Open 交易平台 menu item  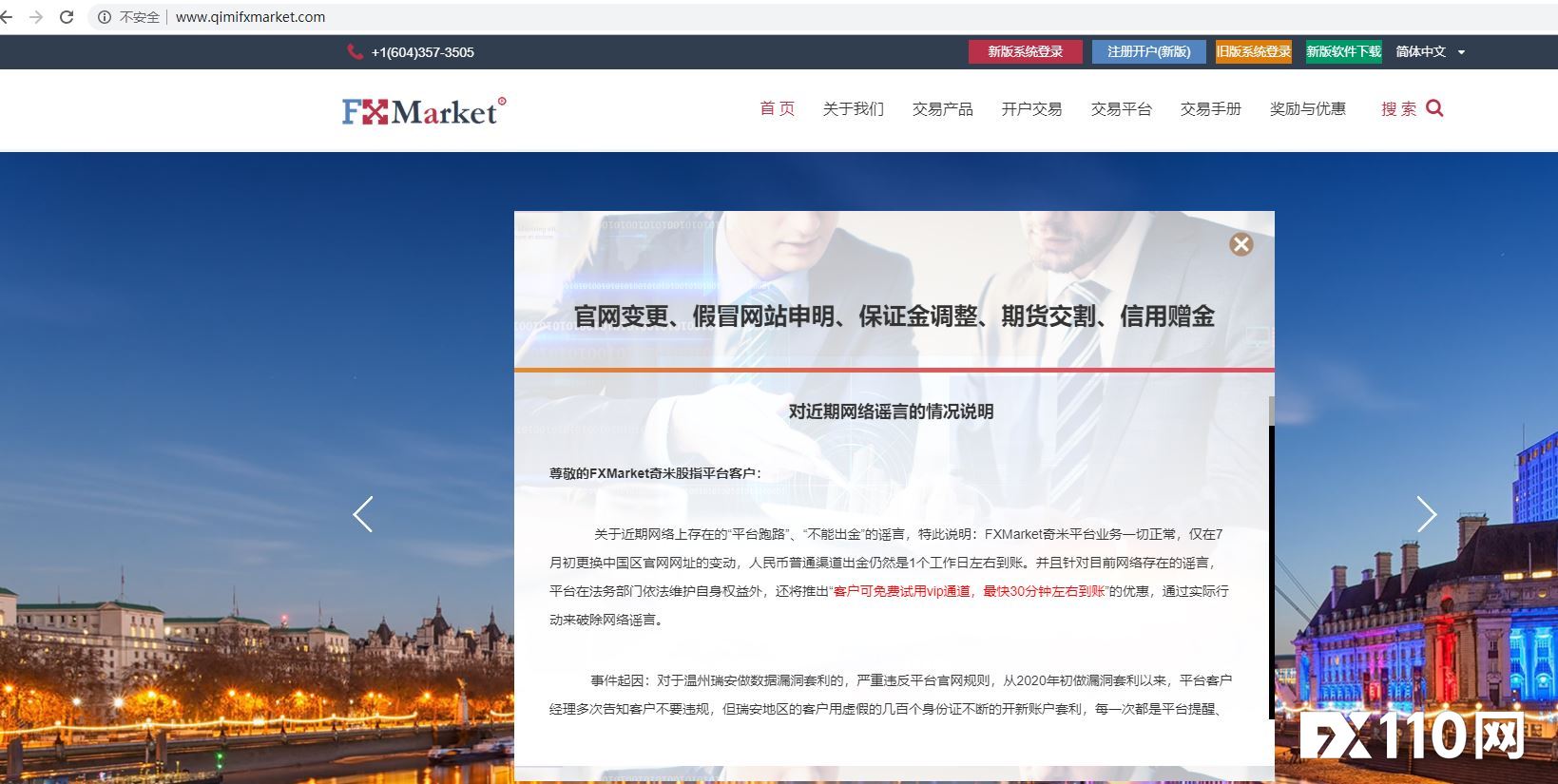click(x=1121, y=108)
